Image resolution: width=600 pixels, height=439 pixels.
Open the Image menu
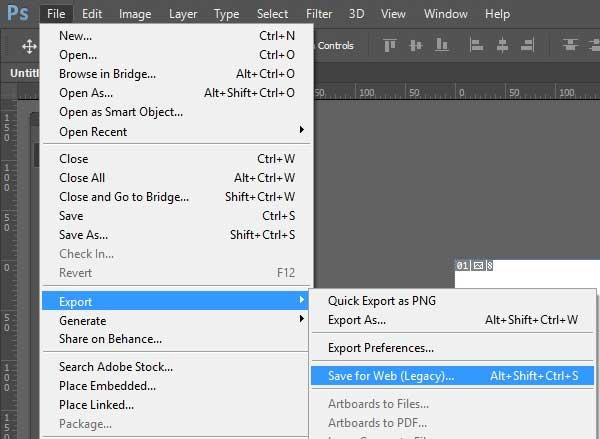point(135,14)
